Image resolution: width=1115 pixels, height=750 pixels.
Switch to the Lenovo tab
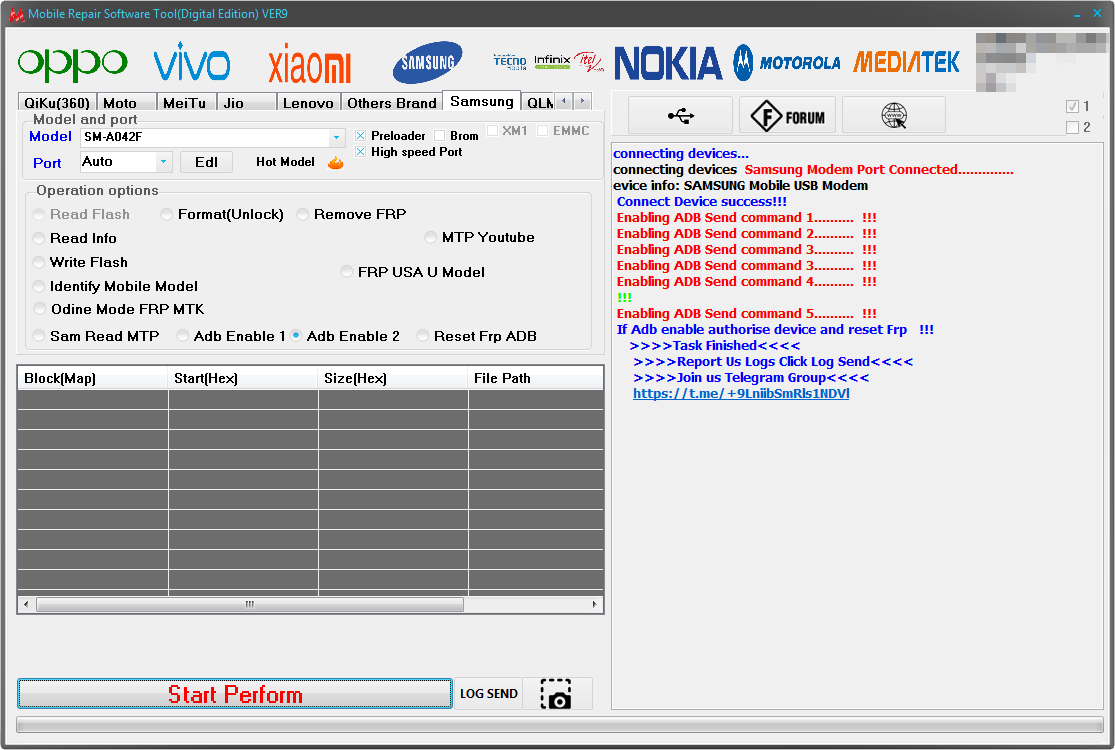309,103
